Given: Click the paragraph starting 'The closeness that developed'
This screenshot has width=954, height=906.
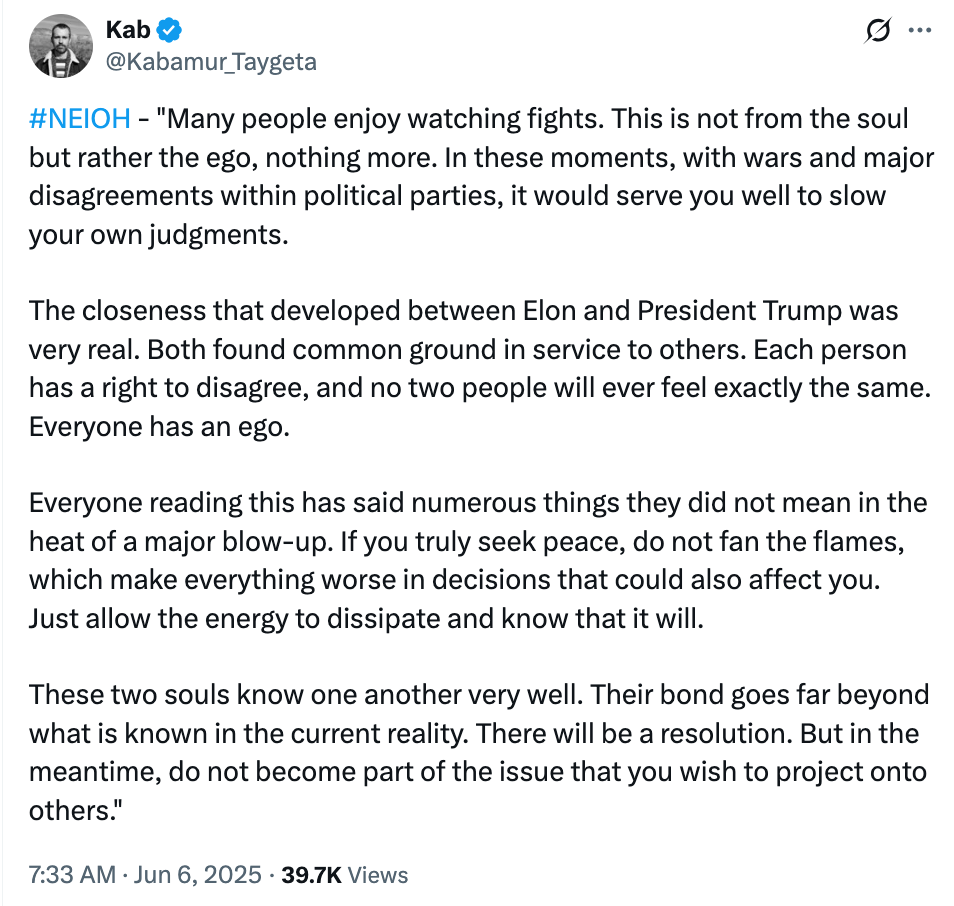Looking at the screenshot, I should 480,369.
